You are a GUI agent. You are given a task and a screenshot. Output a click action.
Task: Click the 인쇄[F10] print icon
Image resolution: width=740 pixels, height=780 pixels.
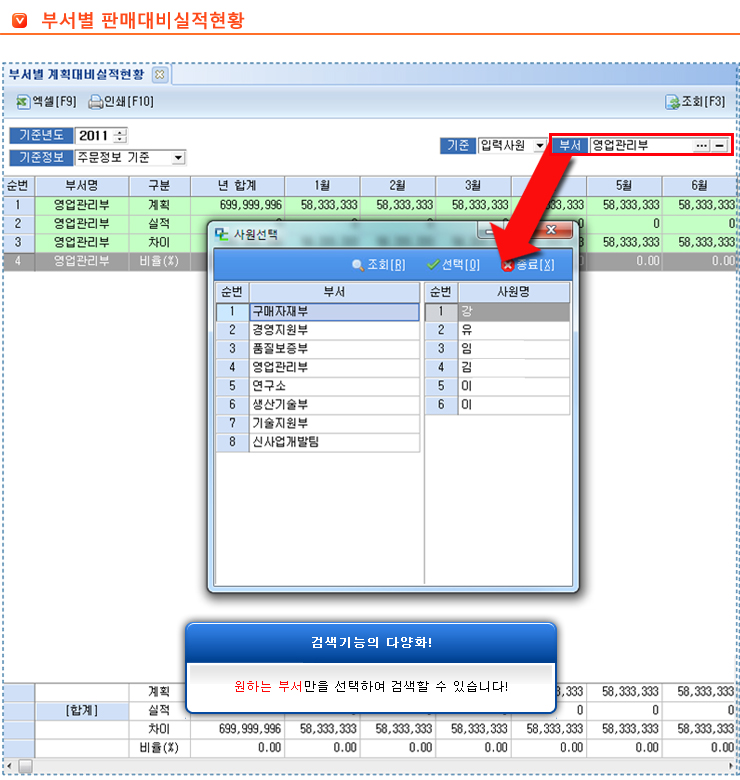coord(96,102)
